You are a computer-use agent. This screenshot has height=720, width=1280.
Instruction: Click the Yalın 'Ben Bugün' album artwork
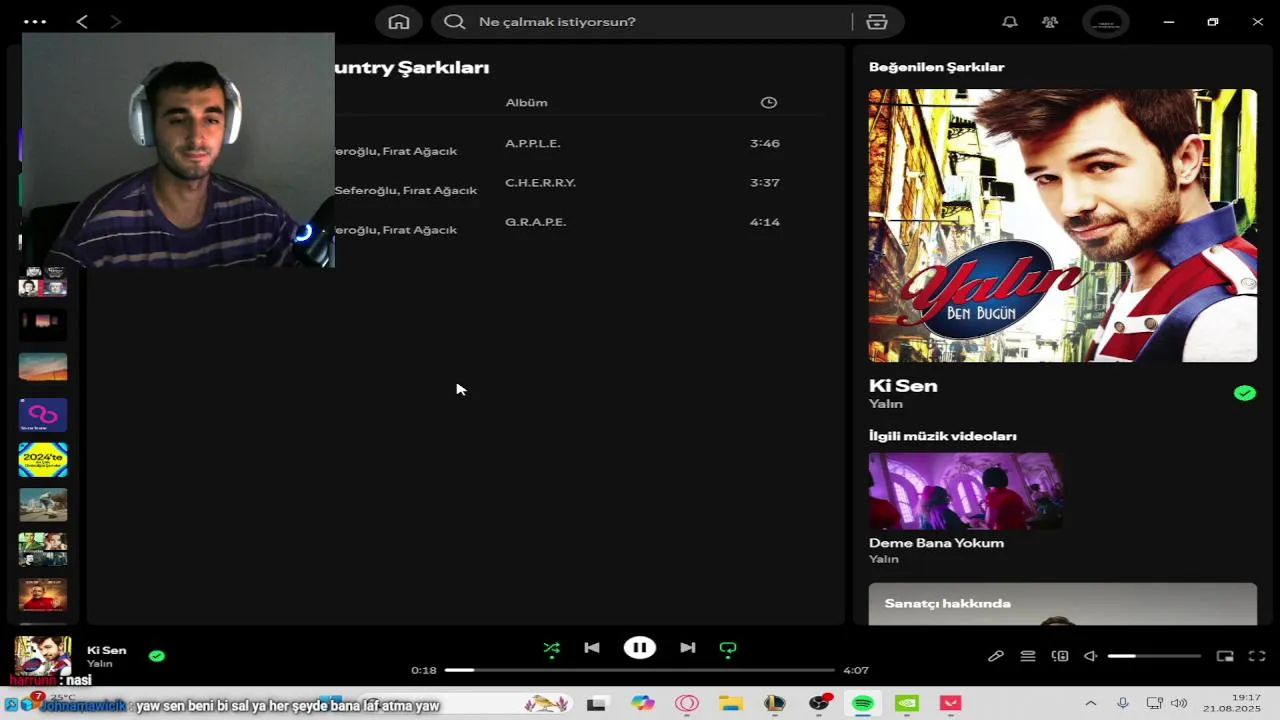pos(1063,225)
